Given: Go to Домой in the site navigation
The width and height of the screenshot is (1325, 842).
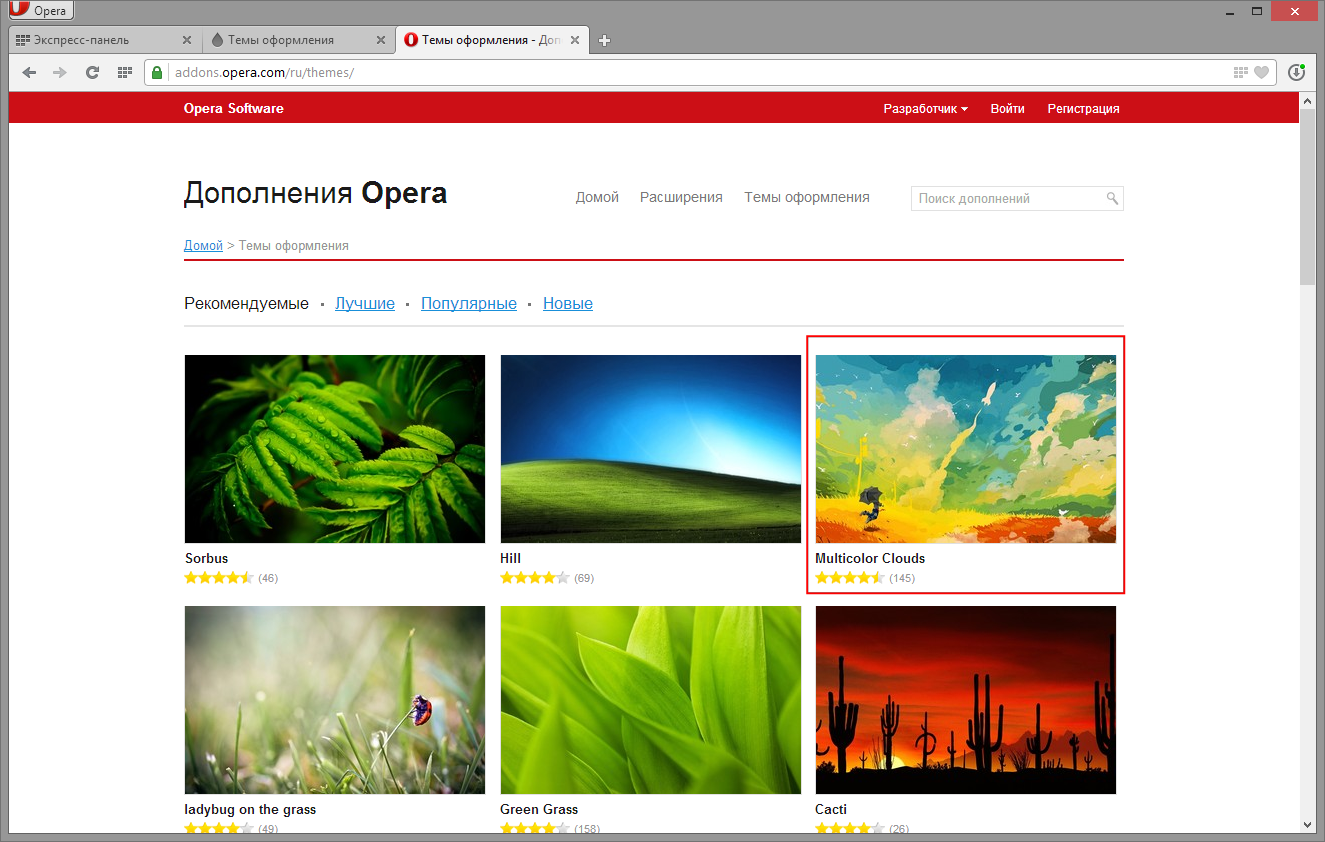Looking at the screenshot, I should coord(597,197).
